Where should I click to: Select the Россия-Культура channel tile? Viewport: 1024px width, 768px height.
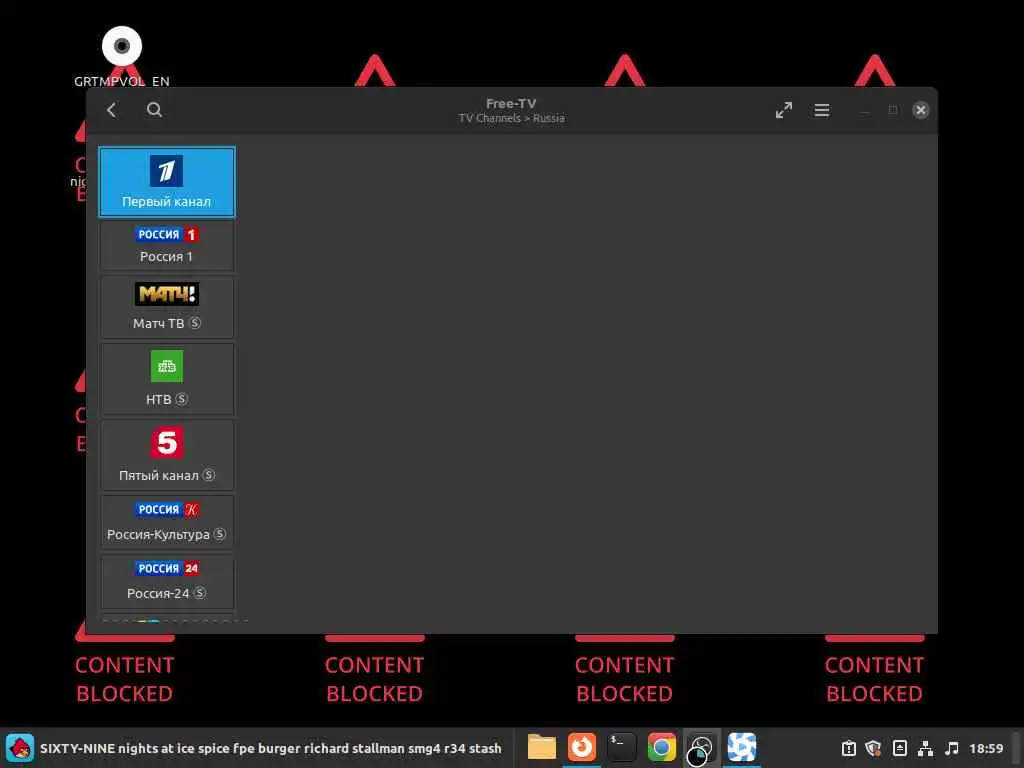[x=167, y=522]
